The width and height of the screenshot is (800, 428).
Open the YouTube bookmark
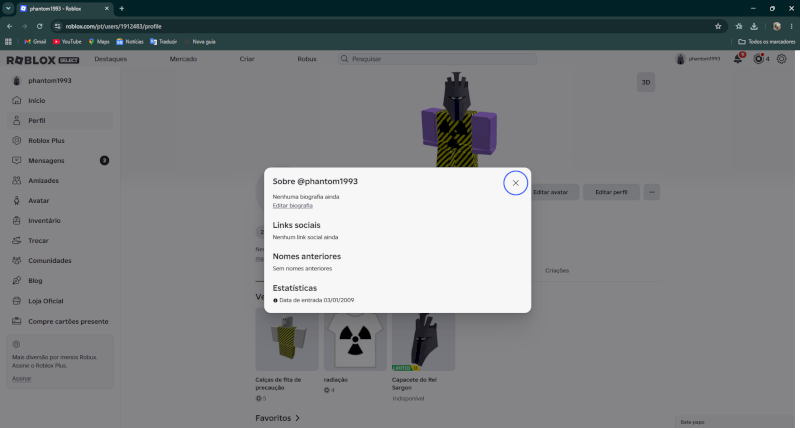click(67, 42)
